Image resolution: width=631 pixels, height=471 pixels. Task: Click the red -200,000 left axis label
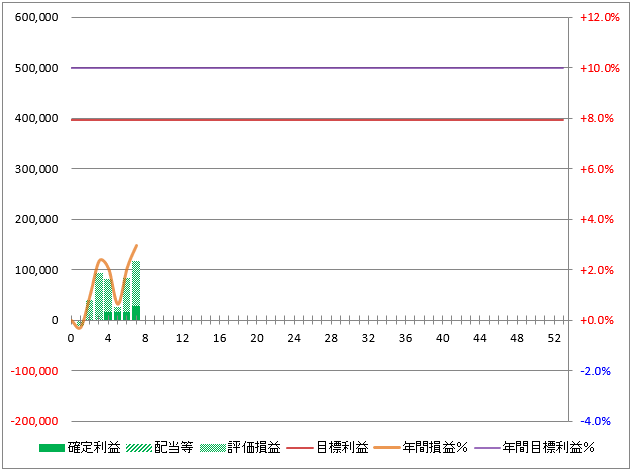[34, 421]
